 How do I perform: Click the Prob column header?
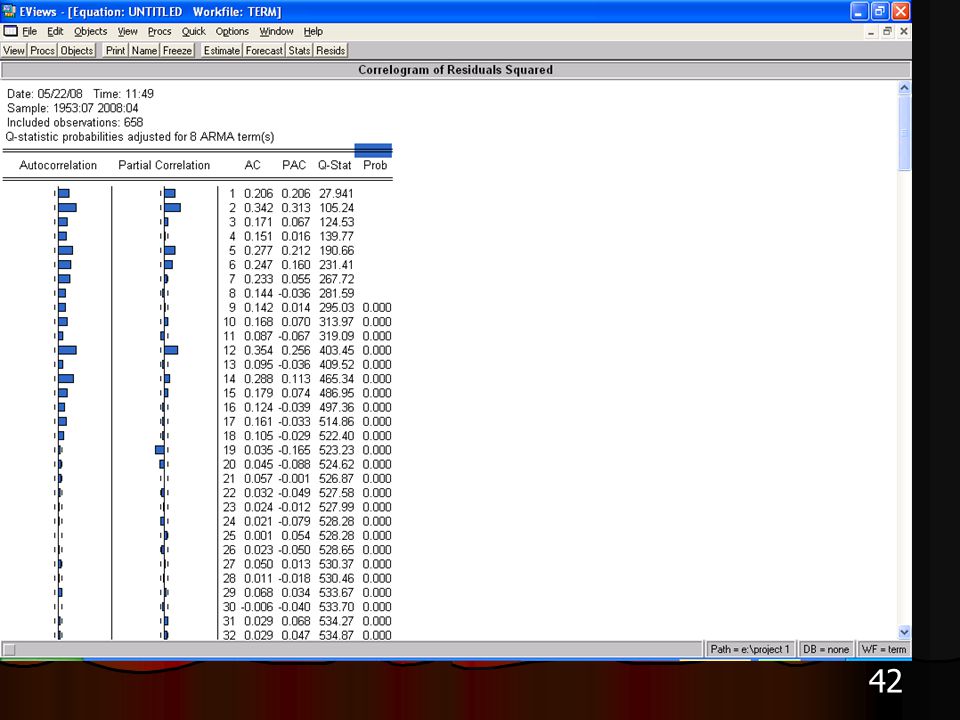pyautogui.click(x=375, y=165)
